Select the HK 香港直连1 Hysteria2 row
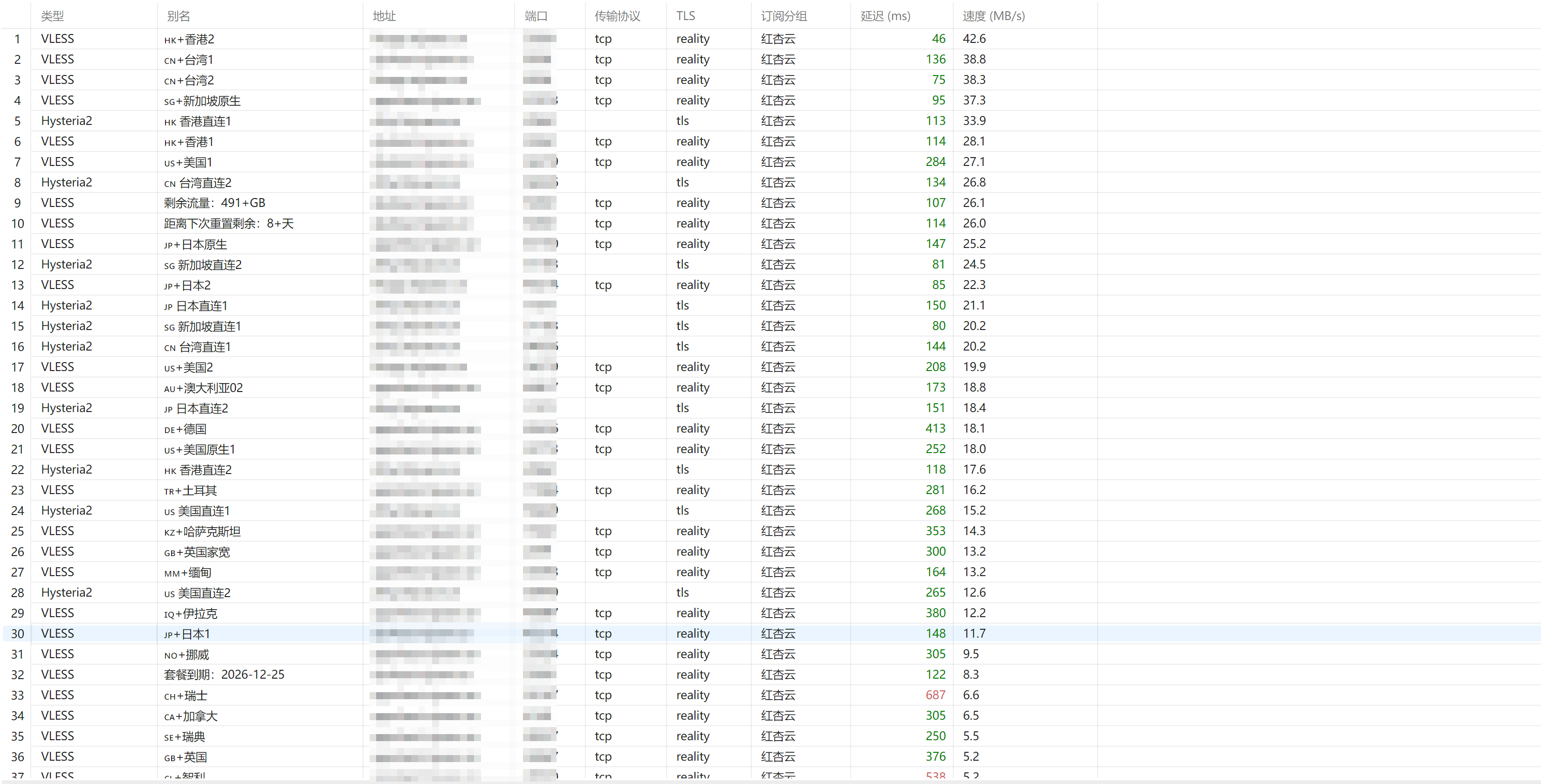 (770, 121)
